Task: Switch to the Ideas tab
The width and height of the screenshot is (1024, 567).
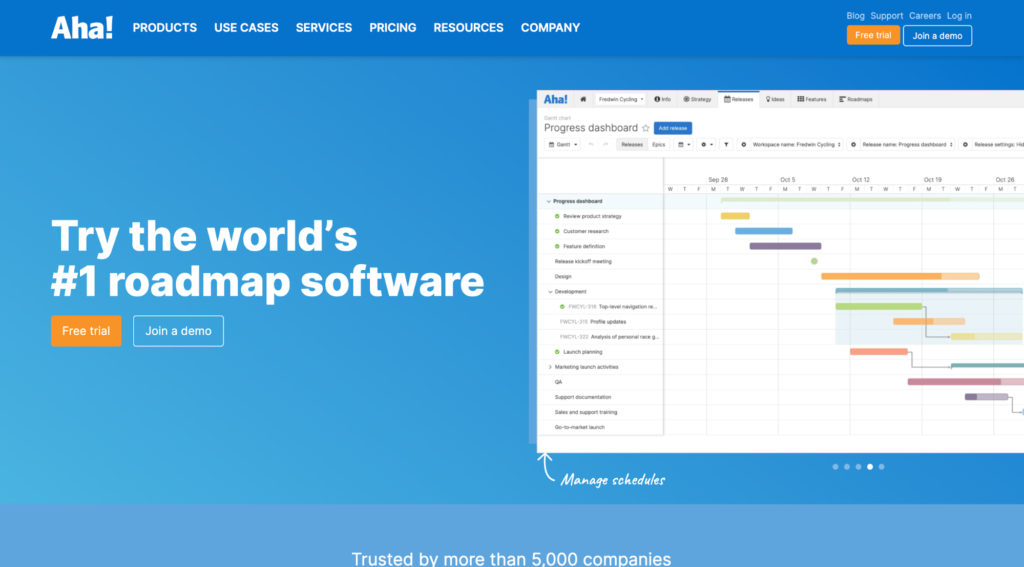Action: coord(775,99)
